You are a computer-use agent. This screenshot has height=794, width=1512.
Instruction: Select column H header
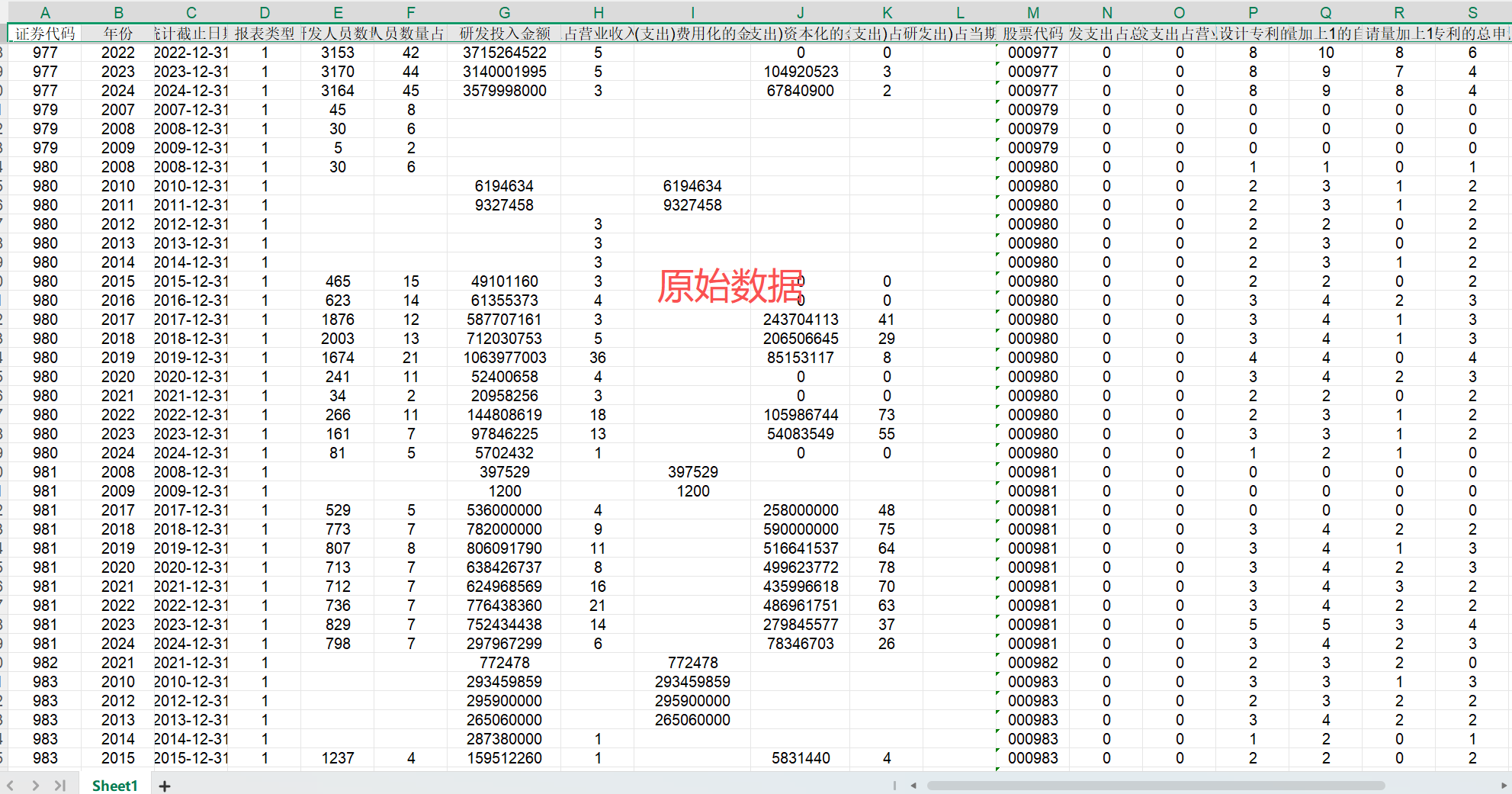(598, 12)
